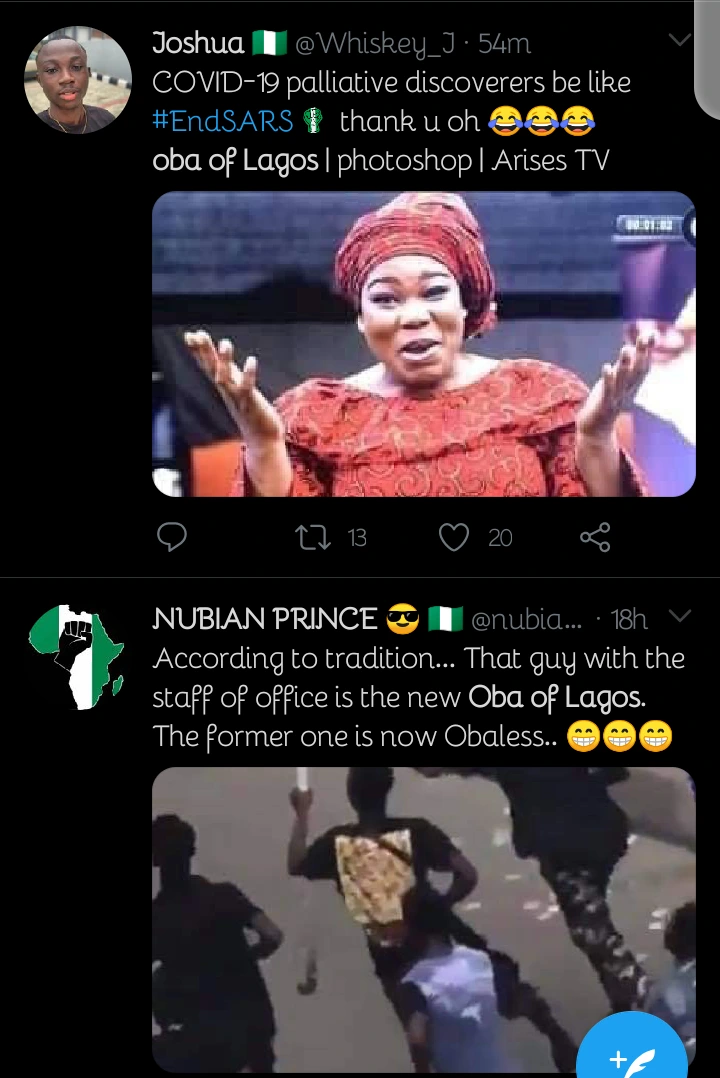720x1078 pixels.
Task: View image of woman in red headwrap
Action: [423, 344]
